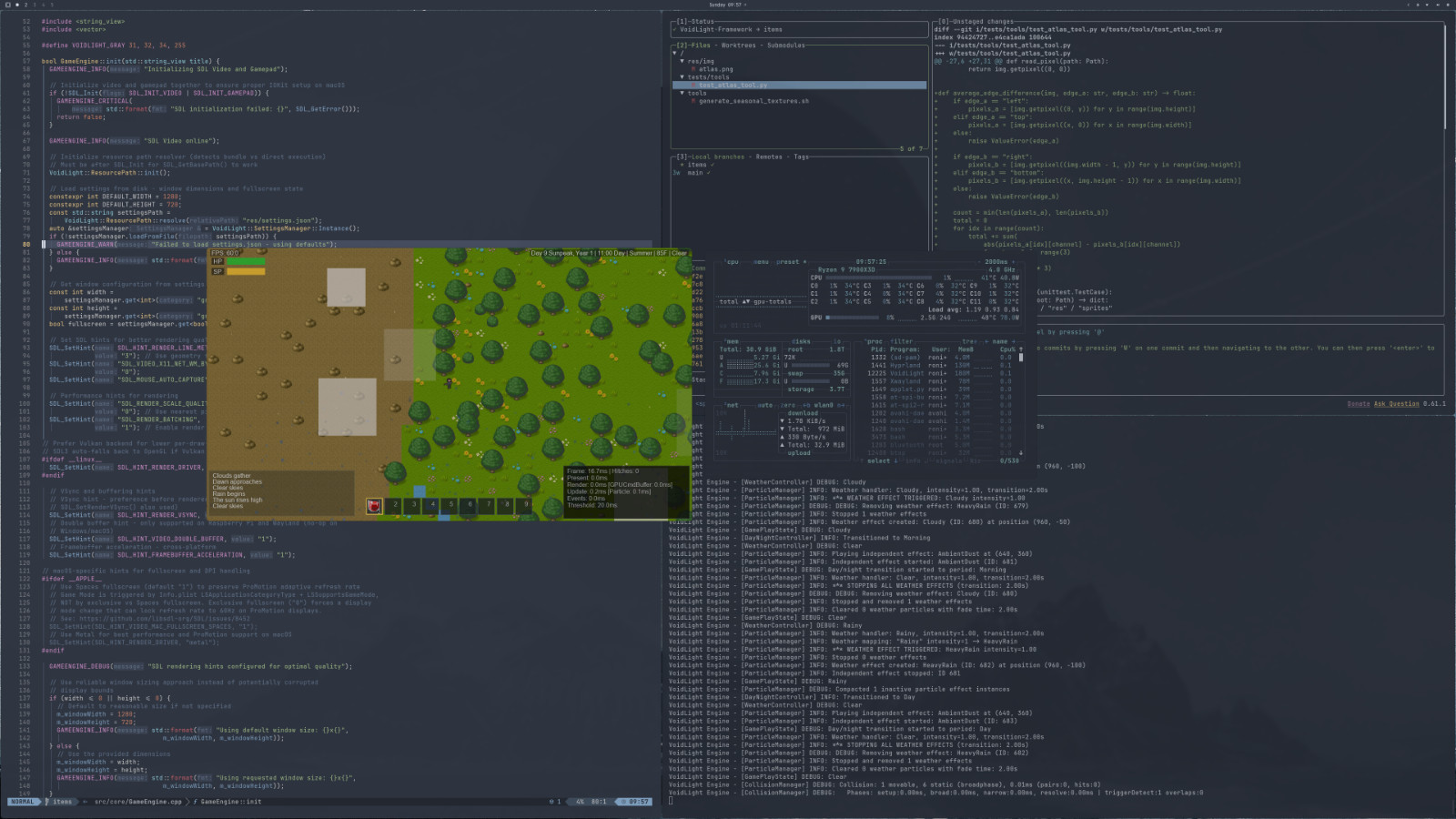Click the modified marker beside atlas.png
Screen dimensions: 1456x819
point(693,69)
